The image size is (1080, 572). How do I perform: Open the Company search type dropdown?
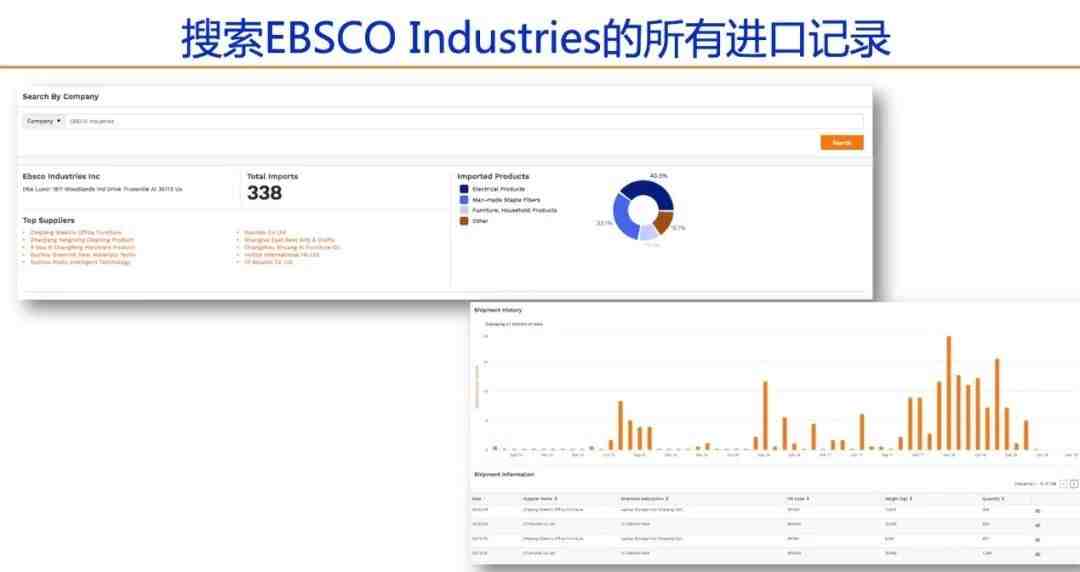point(43,121)
